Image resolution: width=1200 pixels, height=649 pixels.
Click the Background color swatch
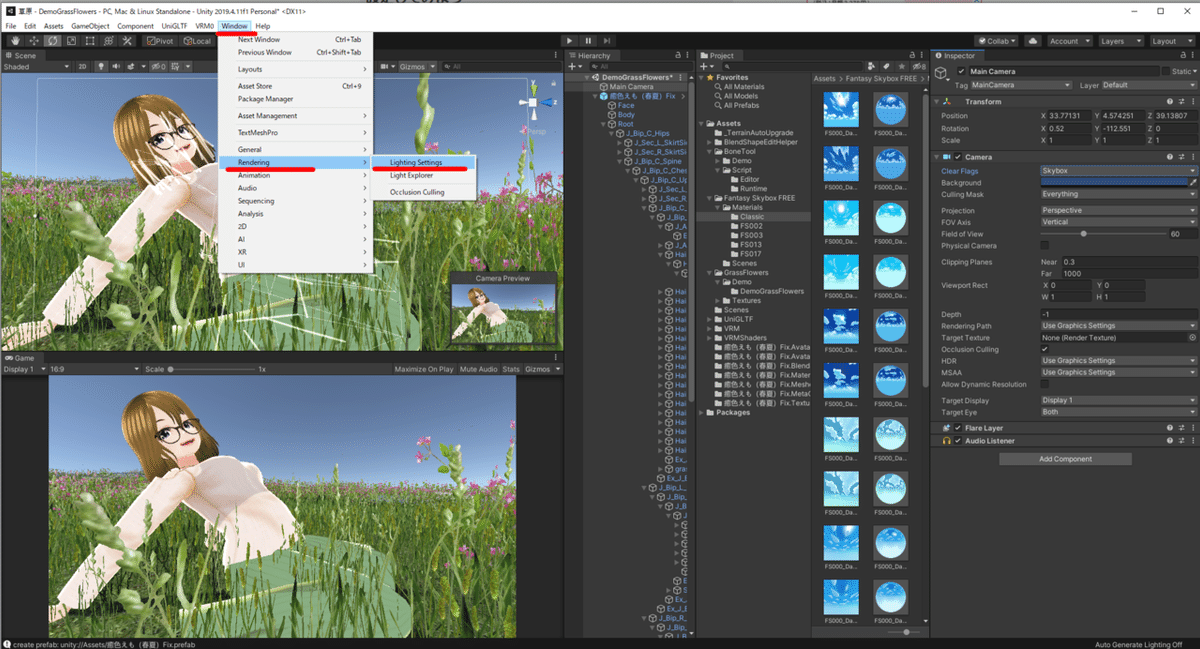1114,183
